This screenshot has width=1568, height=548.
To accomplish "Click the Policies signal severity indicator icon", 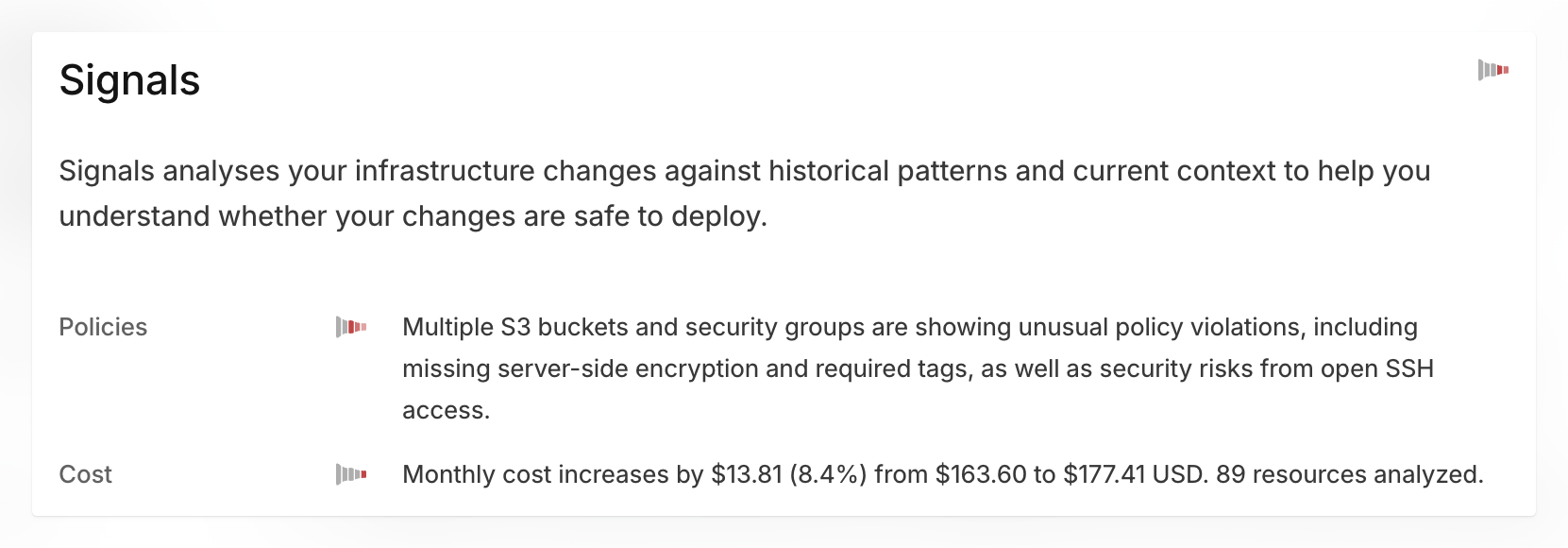I will (x=351, y=327).
